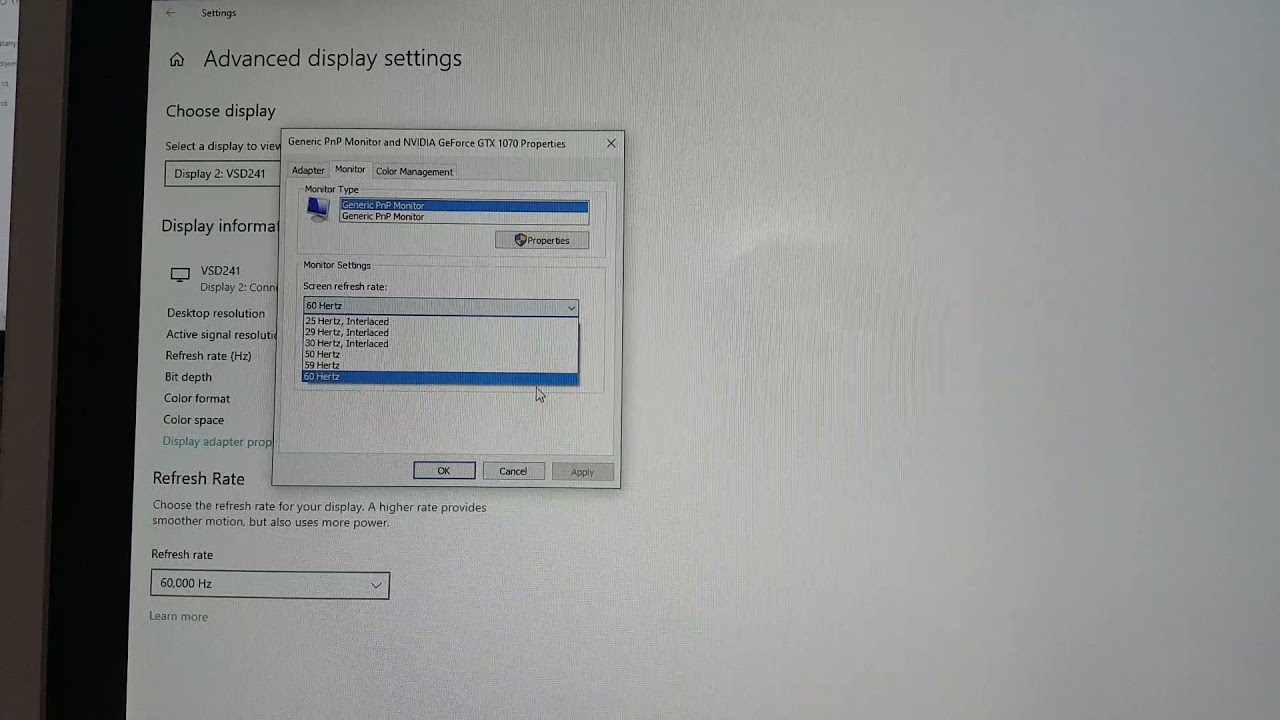Click the Color space label

[x=194, y=420]
